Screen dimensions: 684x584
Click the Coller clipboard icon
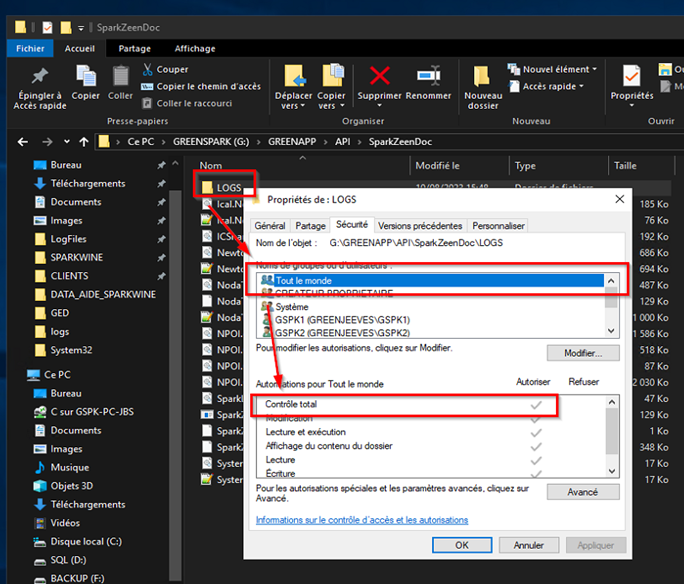pos(120,76)
